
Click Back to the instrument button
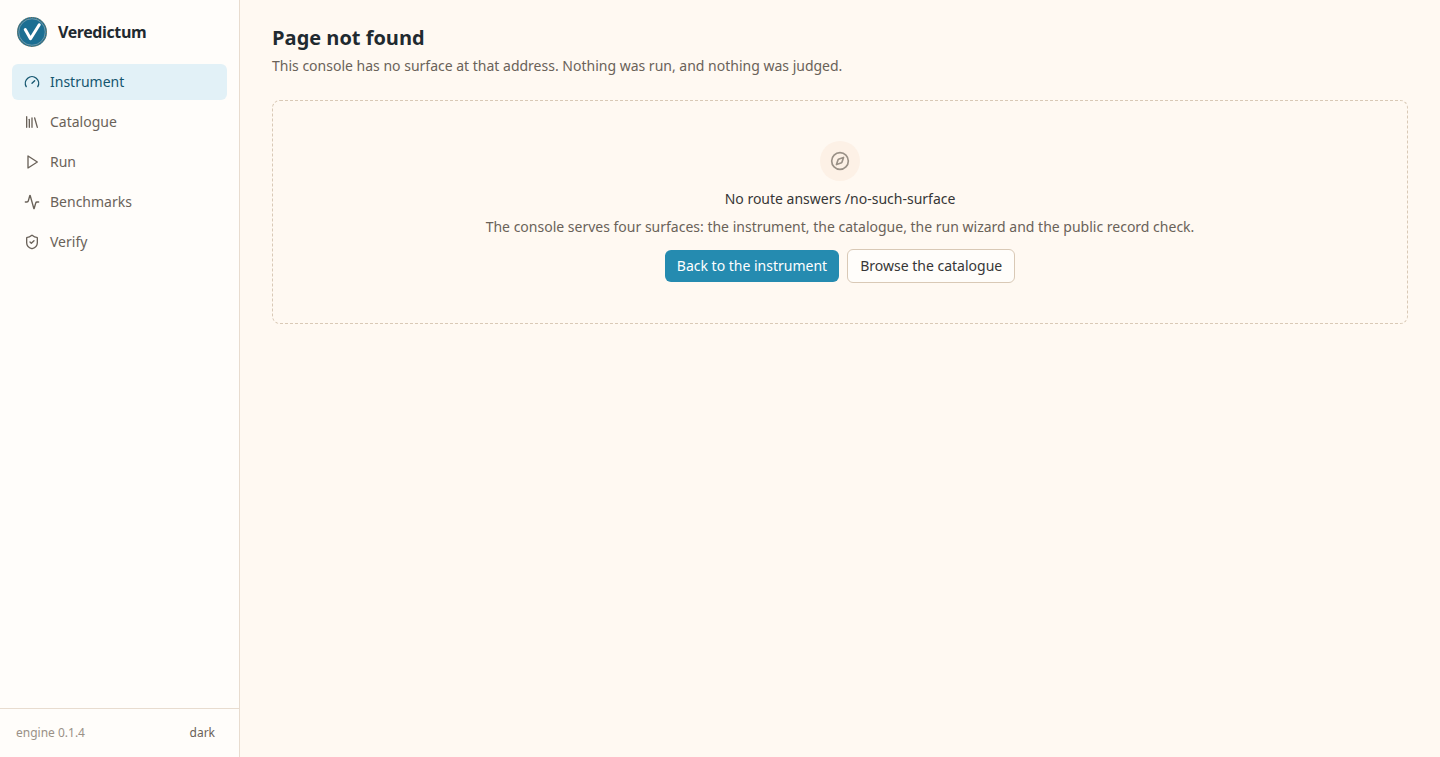point(752,266)
